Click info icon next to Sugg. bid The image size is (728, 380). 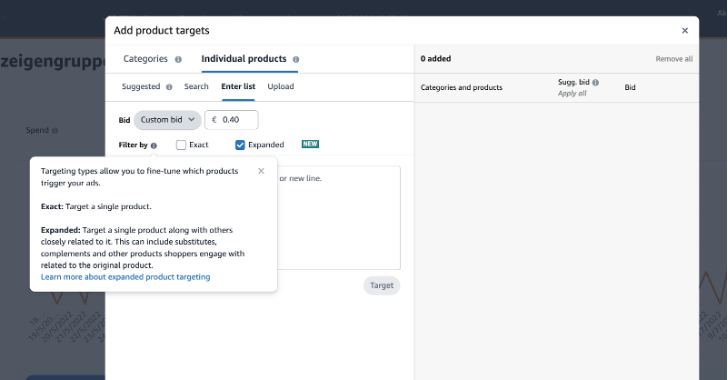point(596,82)
